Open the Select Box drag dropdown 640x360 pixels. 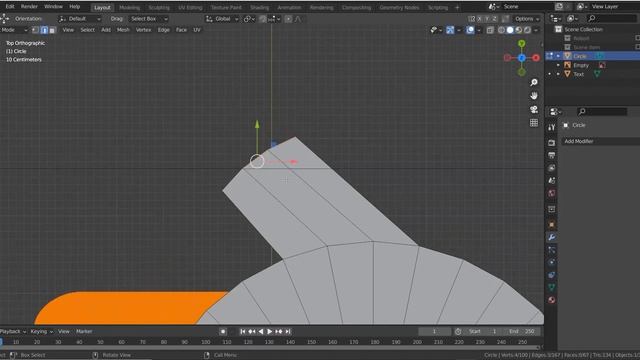point(149,19)
